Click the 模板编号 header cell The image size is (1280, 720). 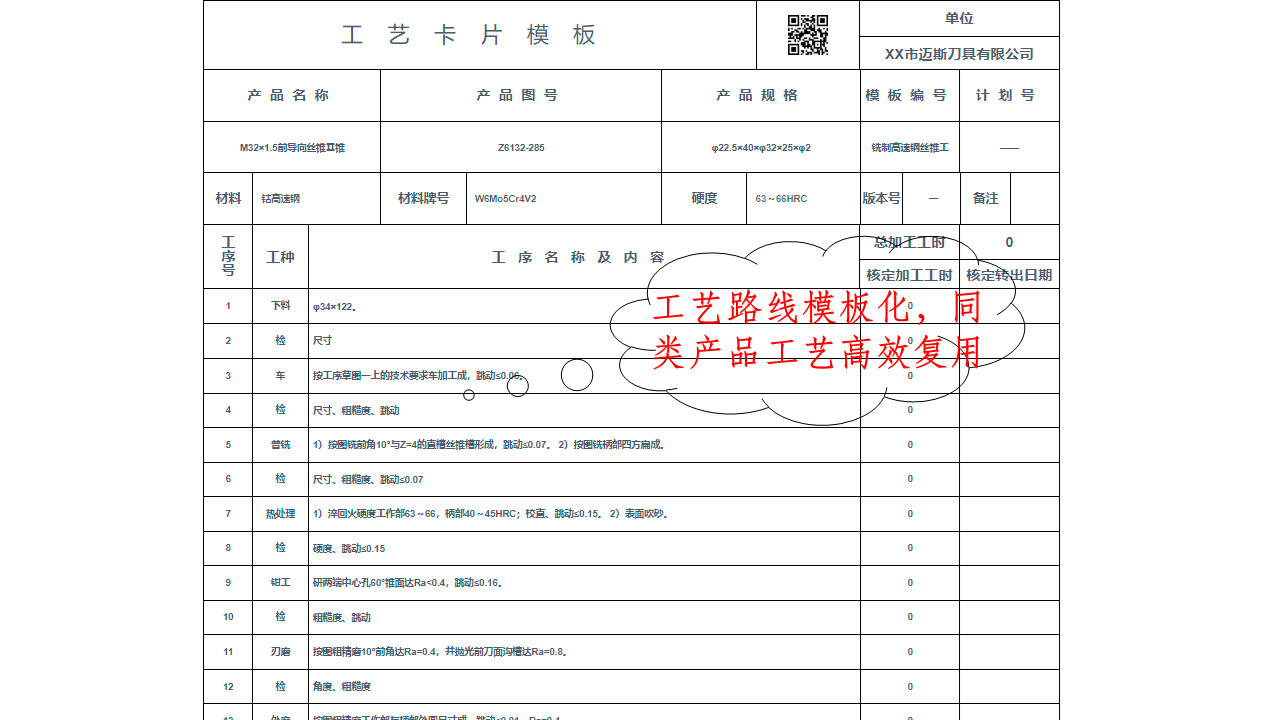point(909,95)
